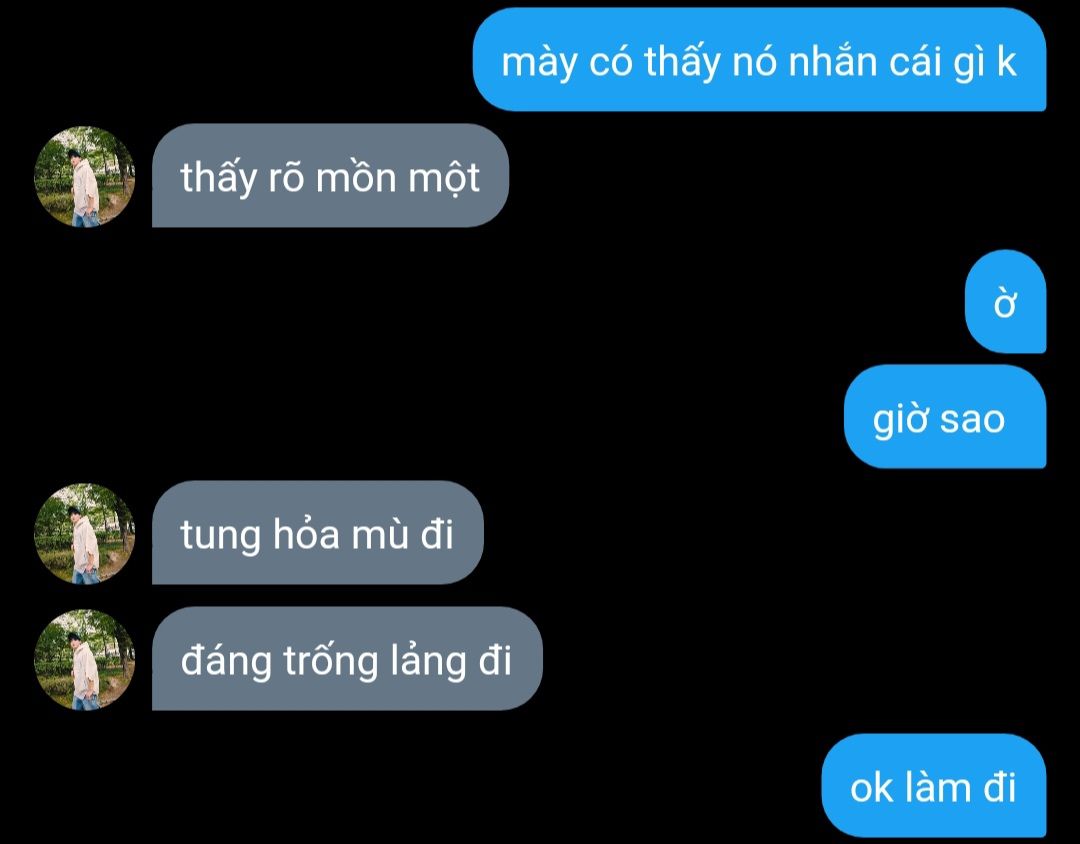Select the 'mày có thấy nó nhắn cái gì k' bubble
The width and height of the screenshot is (1080, 844).
pos(759,60)
